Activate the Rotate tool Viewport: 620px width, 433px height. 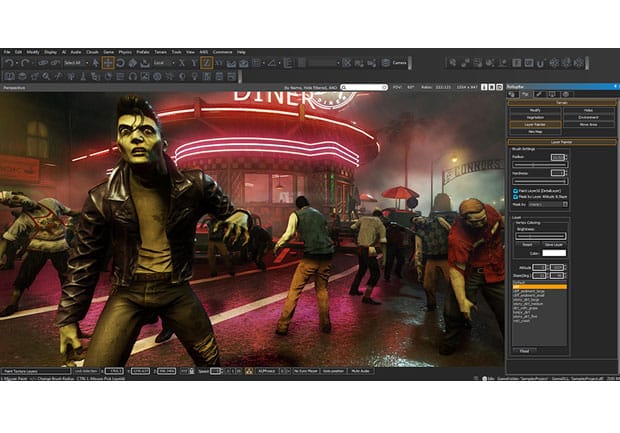121,63
